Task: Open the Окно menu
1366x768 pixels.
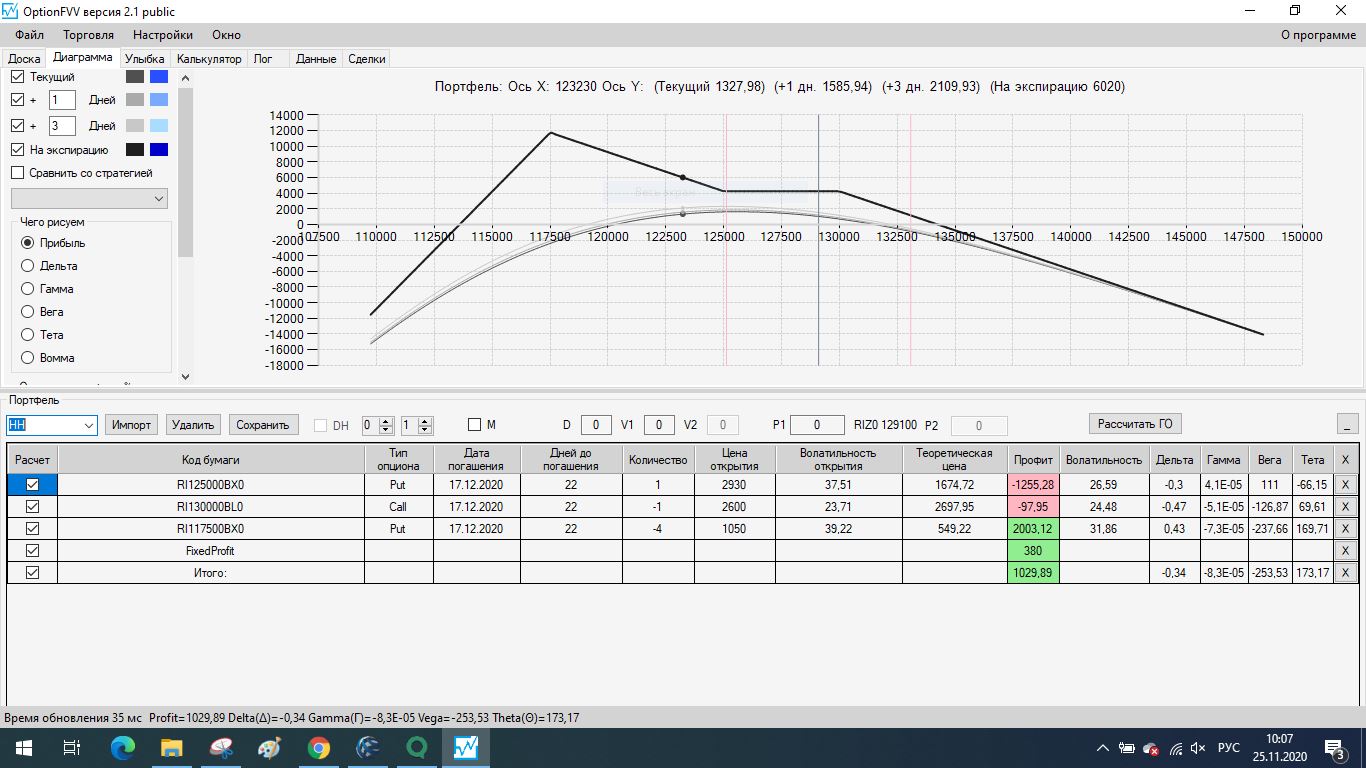Action: (226, 35)
